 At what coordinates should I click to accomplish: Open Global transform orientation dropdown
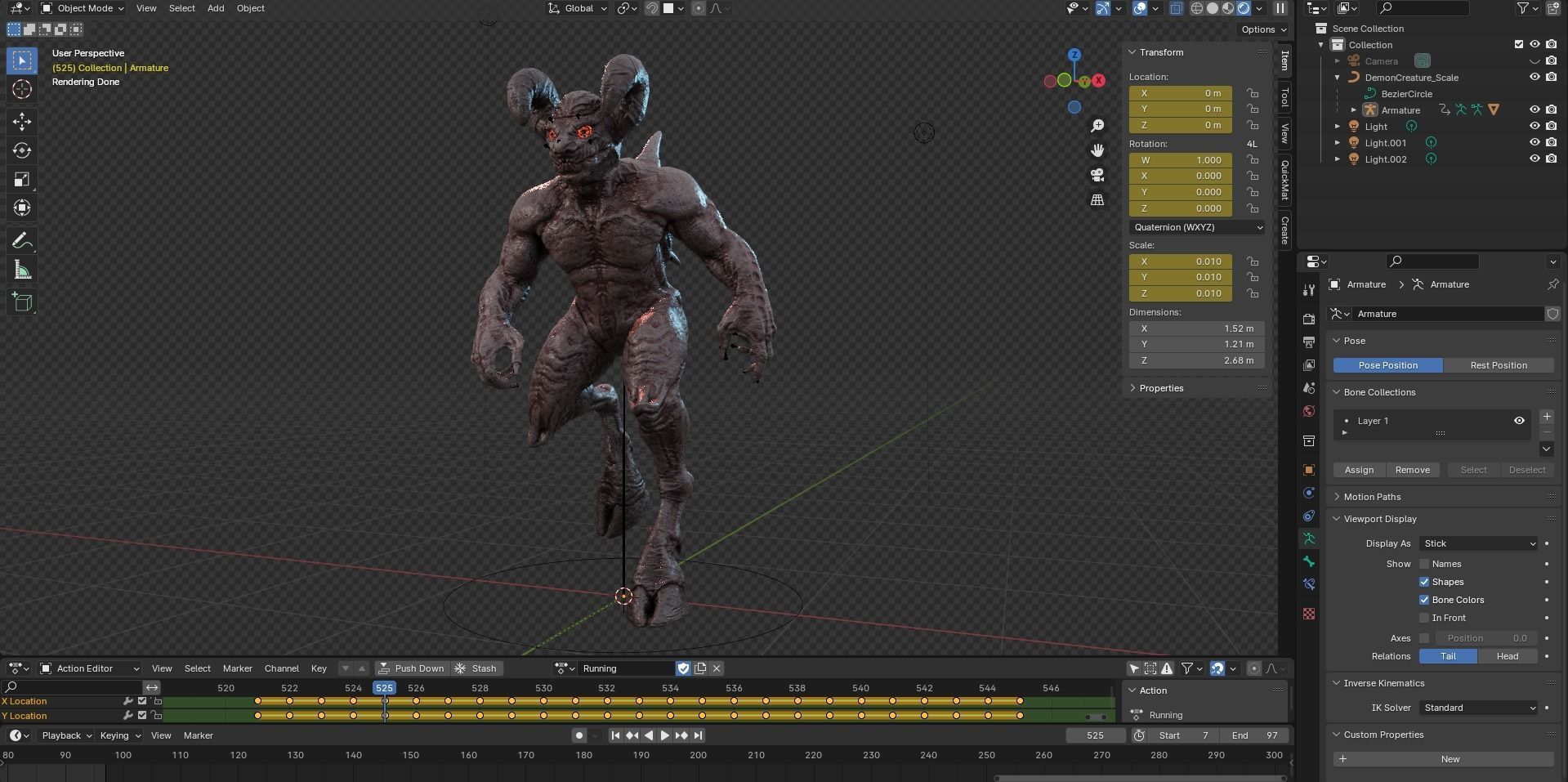click(578, 8)
